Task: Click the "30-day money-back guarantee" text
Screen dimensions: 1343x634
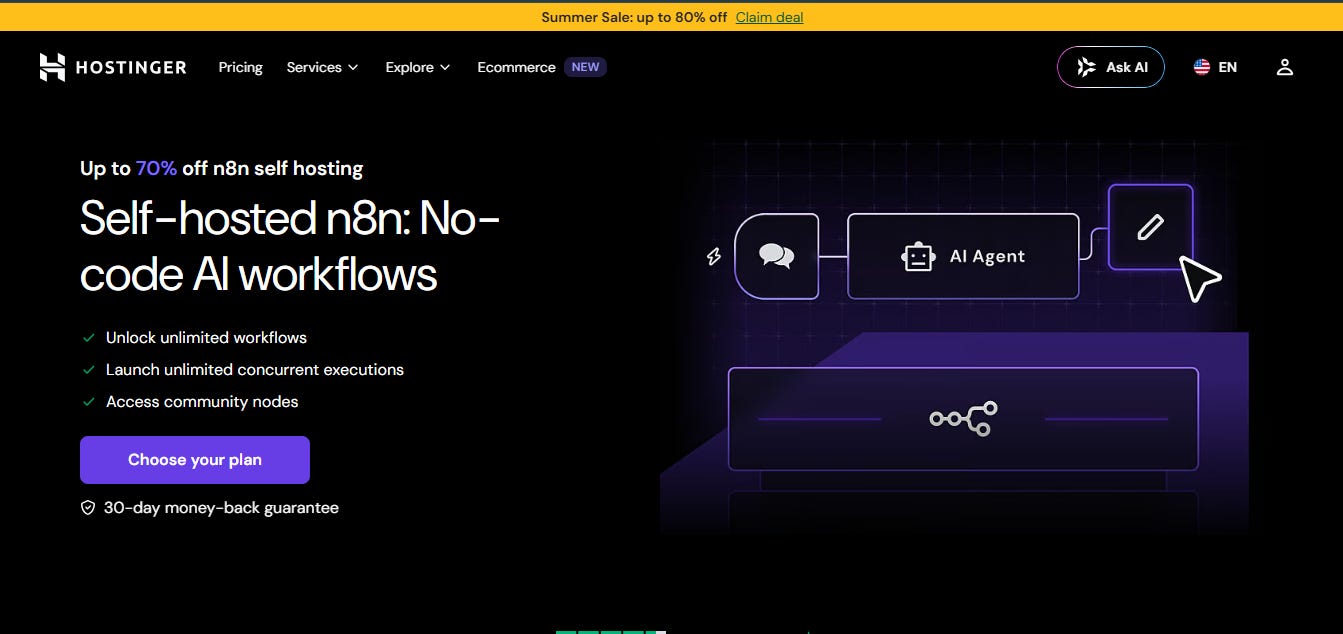Action: tap(221, 508)
